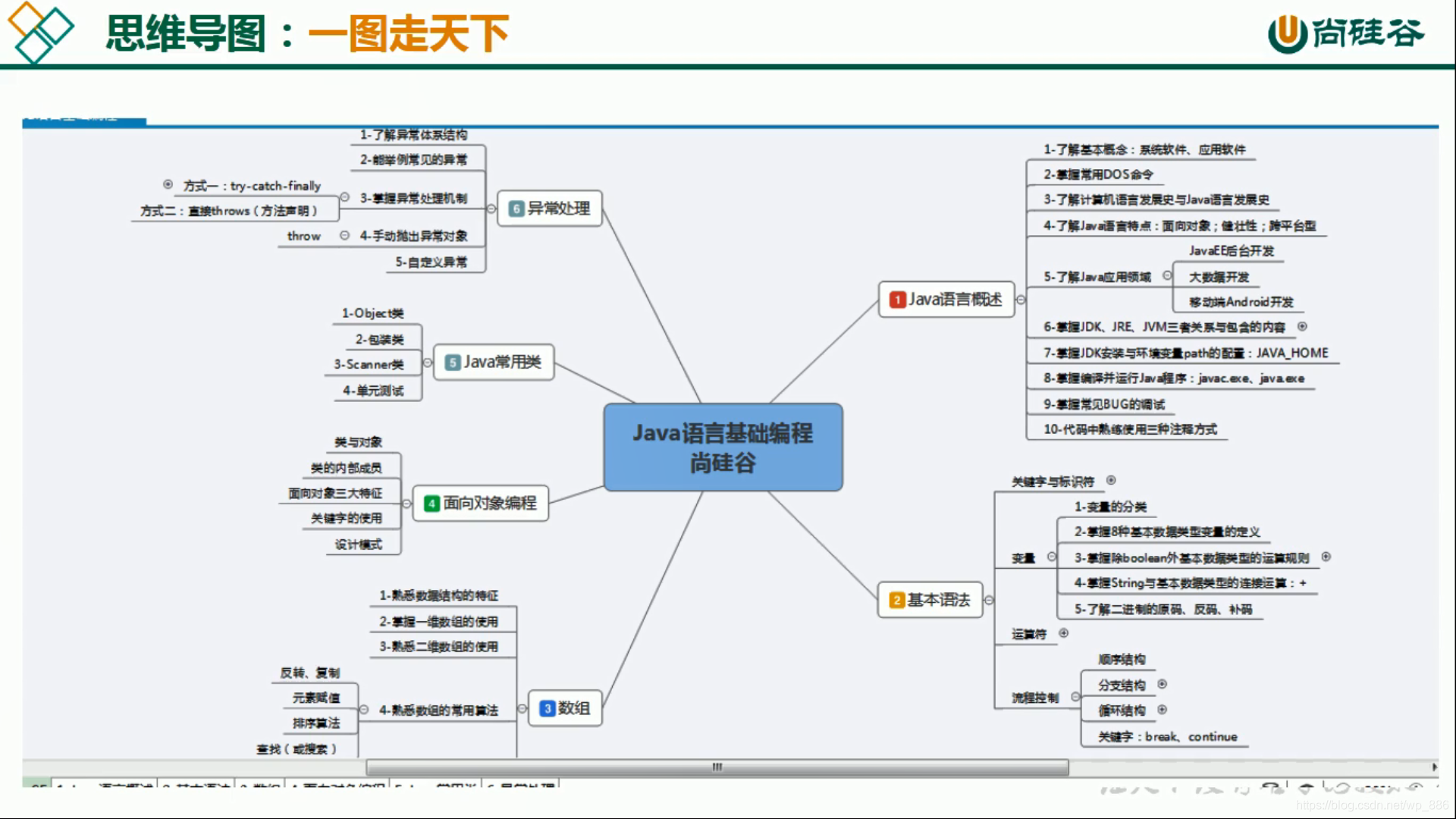This screenshot has width=1456, height=819.
Task: Toggle the circle marker next to 循环结构
Action: [1162, 710]
